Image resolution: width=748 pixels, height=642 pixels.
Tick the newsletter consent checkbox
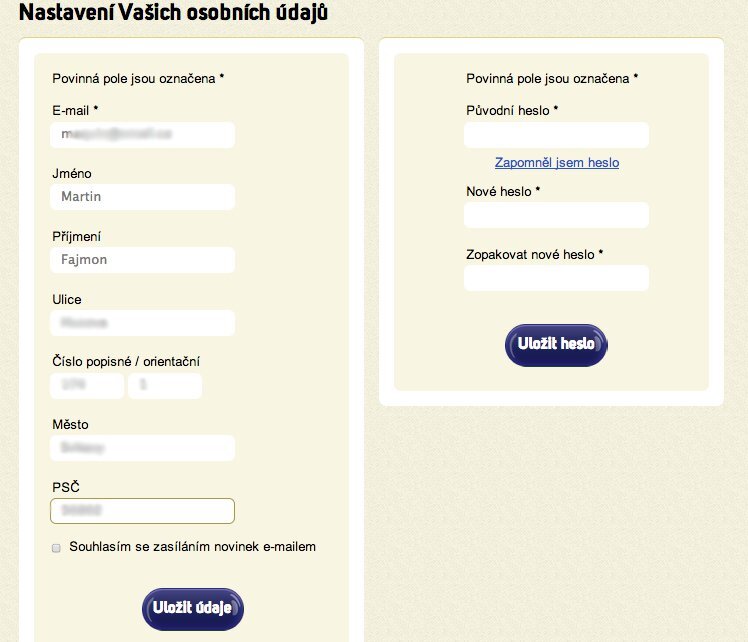pos(57,548)
